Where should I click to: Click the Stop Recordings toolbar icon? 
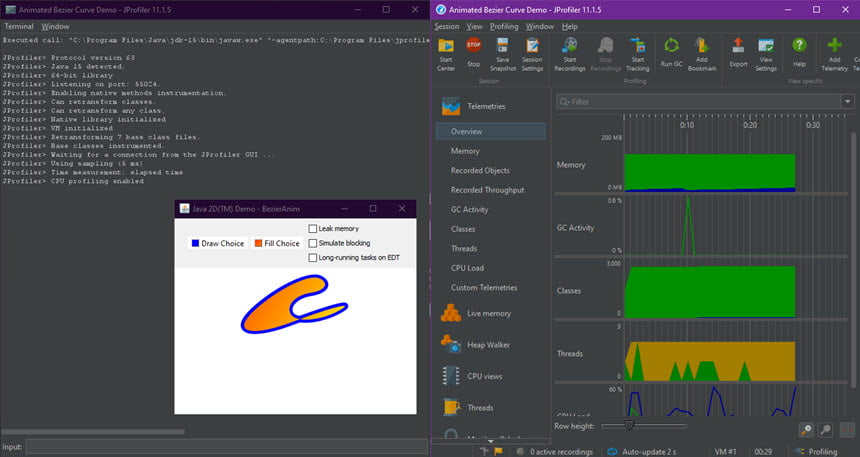606,46
